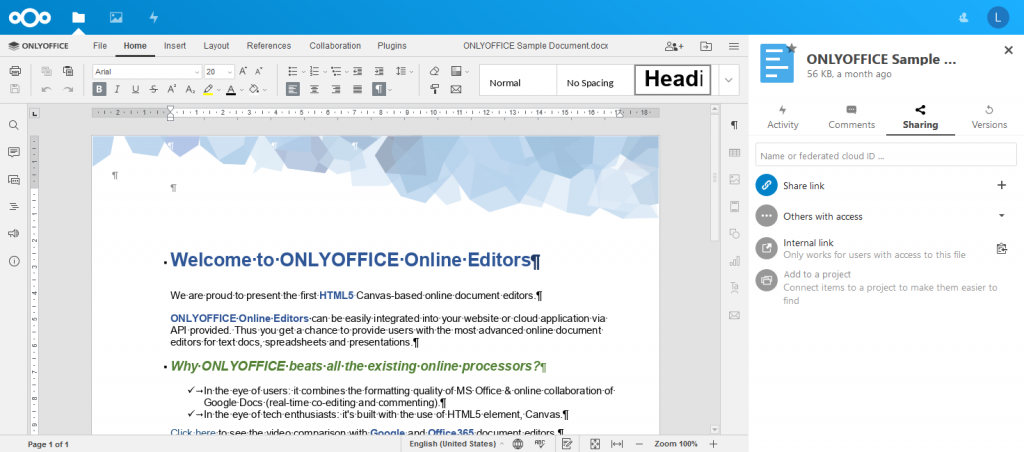Apply subscript formatting
The height and width of the screenshot is (452, 1024).
pyautogui.click(x=190, y=89)
